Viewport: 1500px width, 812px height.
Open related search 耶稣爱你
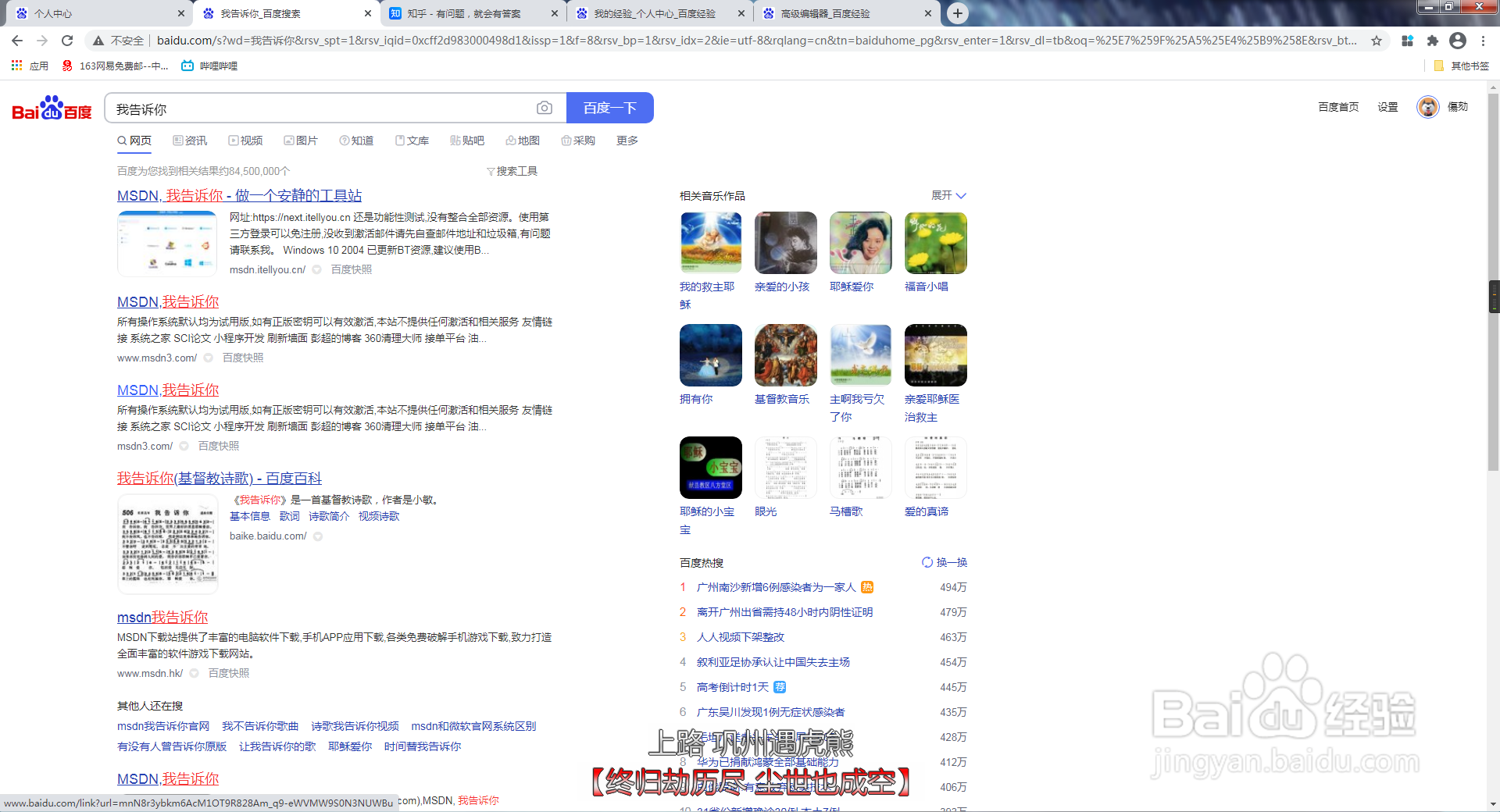350,746
